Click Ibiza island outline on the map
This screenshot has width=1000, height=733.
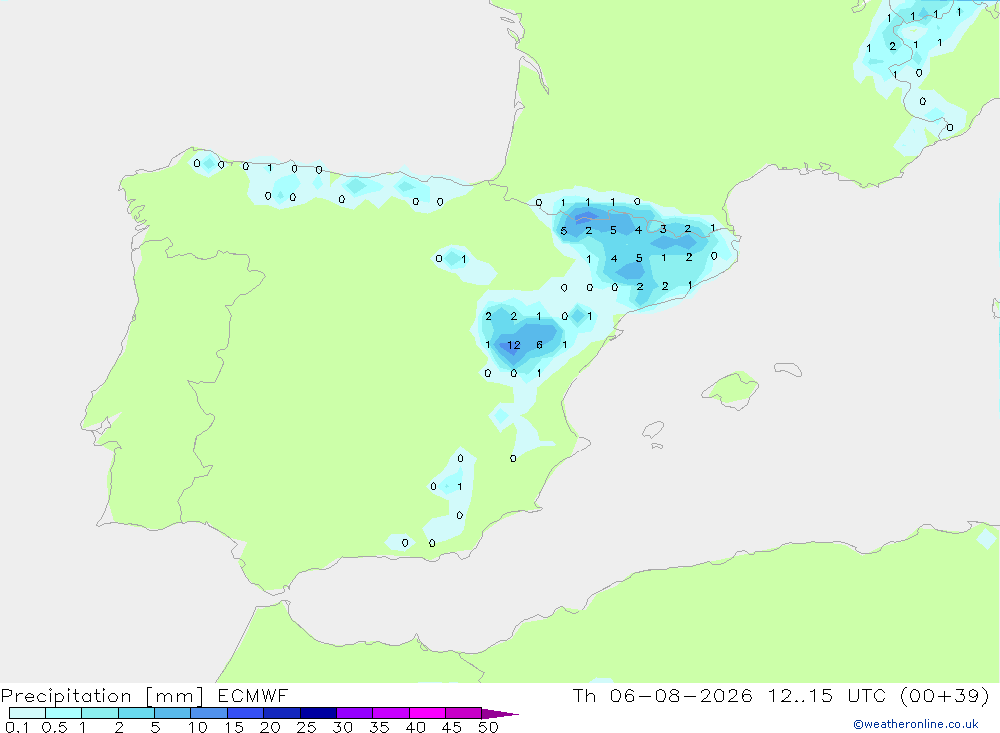(654, 430)
